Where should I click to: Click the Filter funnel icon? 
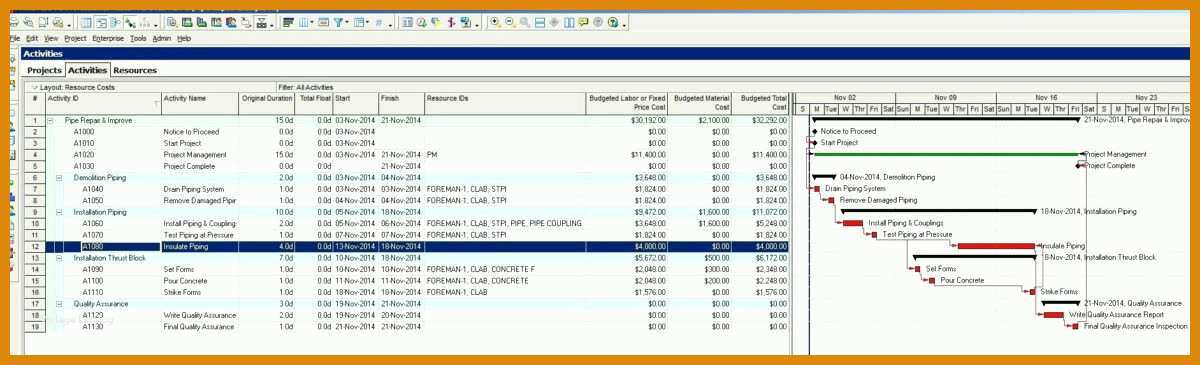[337, 21]
